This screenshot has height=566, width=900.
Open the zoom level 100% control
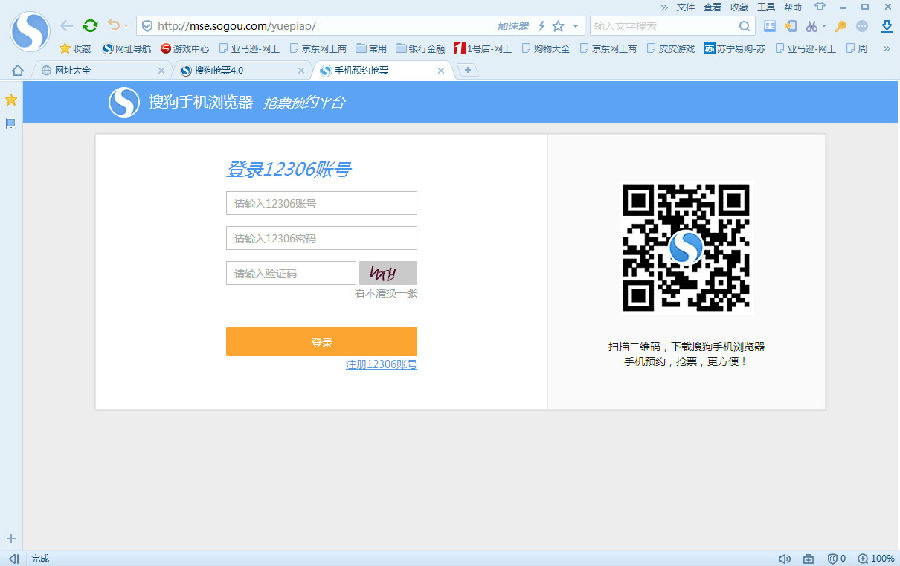(876, 558)
